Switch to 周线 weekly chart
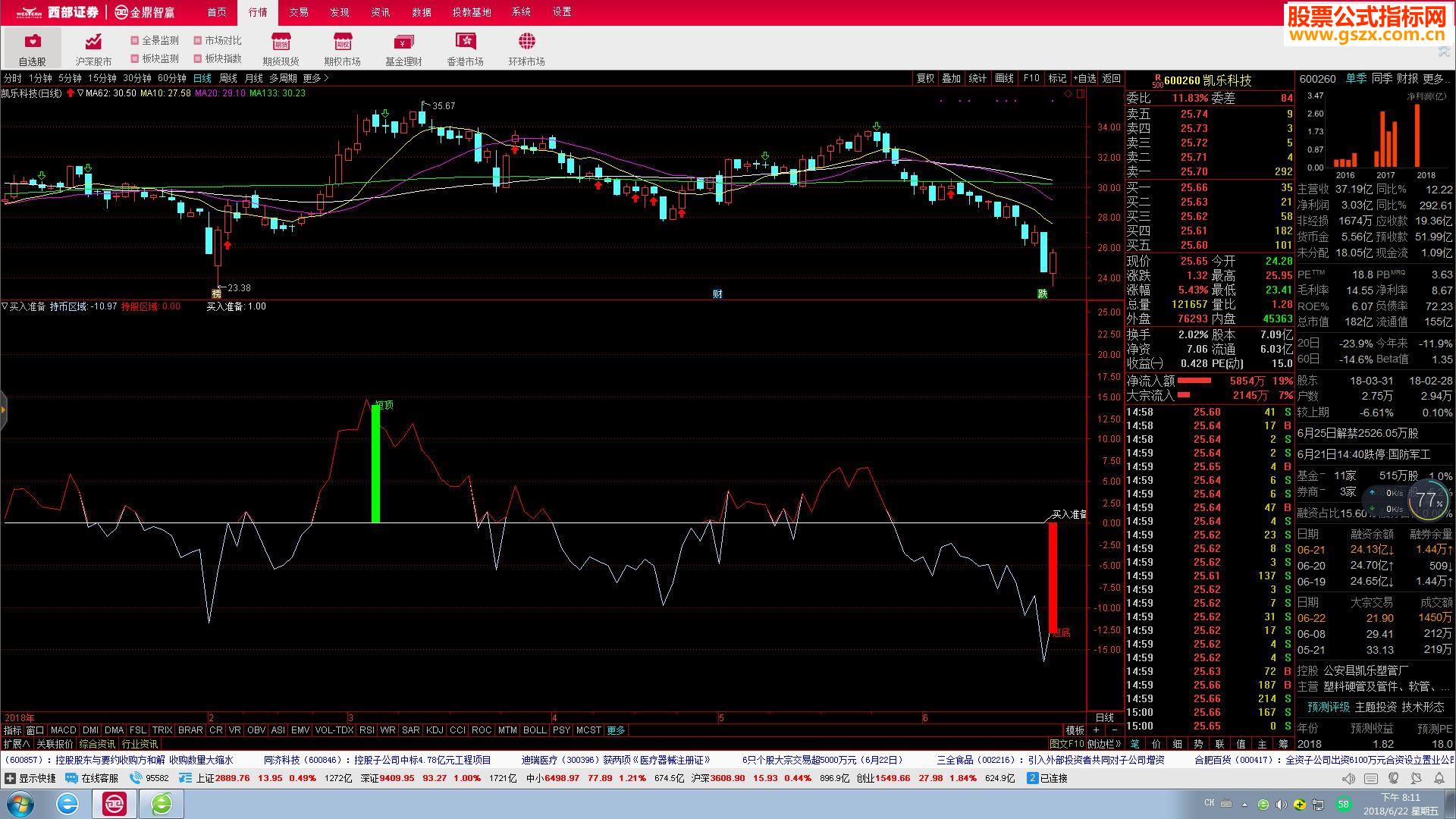This screenshot has width=1456, height=819. pyautogui.click(x=228, y=78)
